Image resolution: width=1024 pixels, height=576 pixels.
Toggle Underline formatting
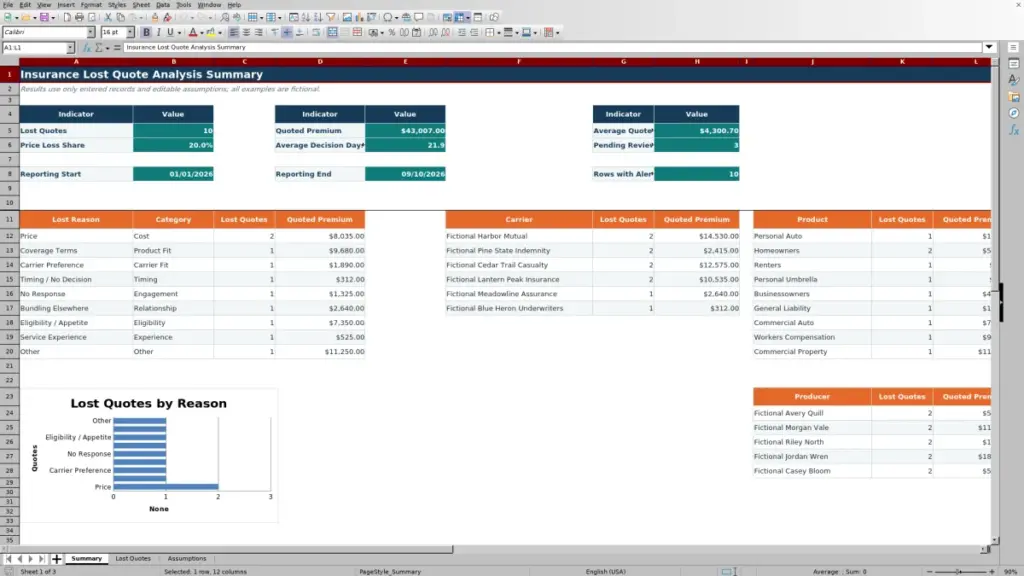(170, 33)
